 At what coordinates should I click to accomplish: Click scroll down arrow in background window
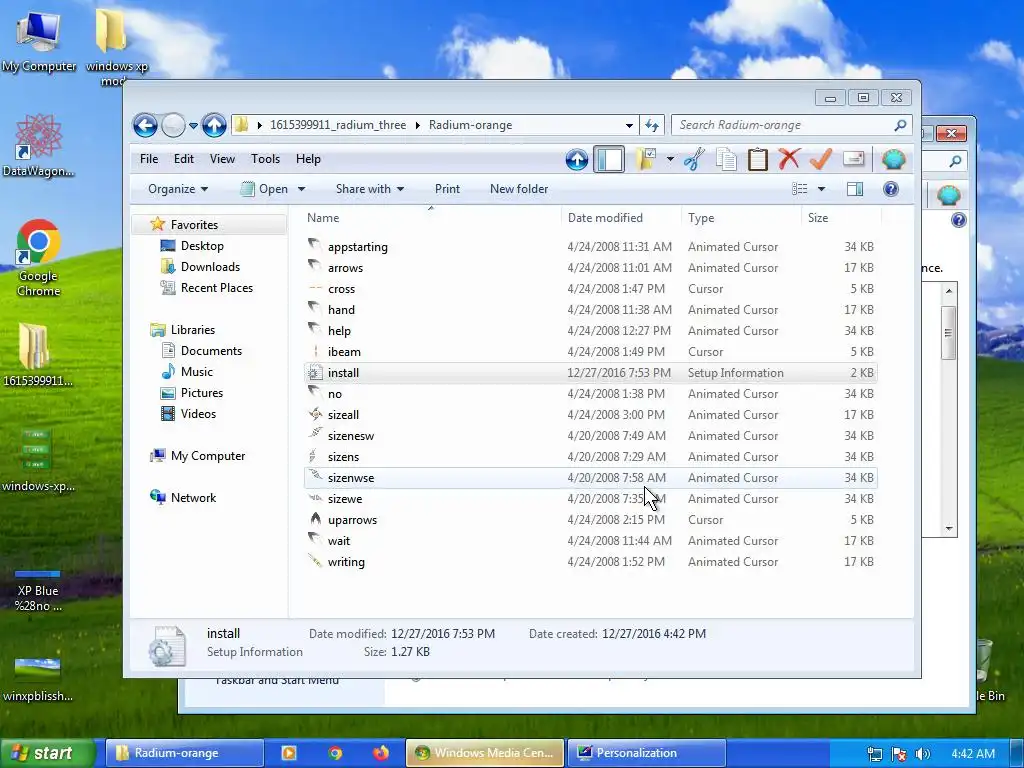click(x=949, y=528)
